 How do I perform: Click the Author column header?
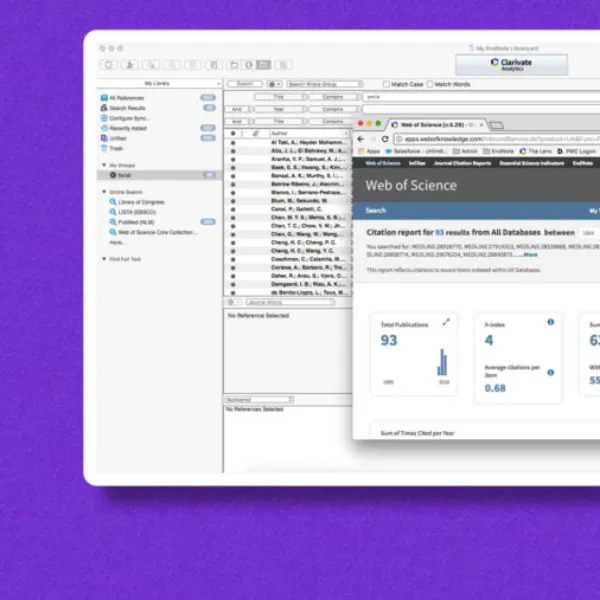[x=309, y=133]
